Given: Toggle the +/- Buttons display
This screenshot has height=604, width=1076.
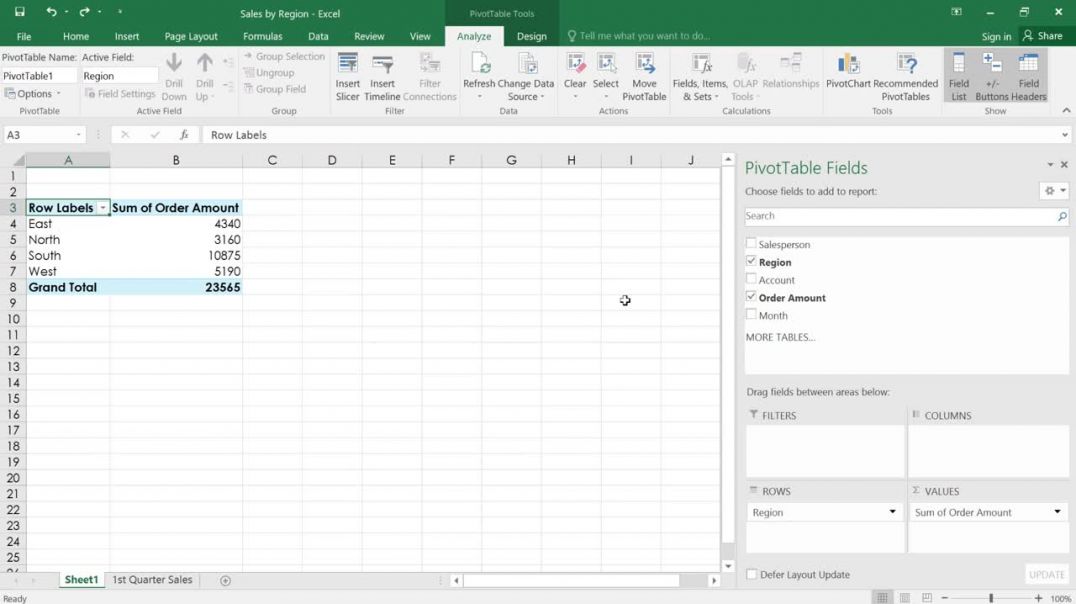Looking at the screenshot, I should pyautogui.click(x=992, y=77).
